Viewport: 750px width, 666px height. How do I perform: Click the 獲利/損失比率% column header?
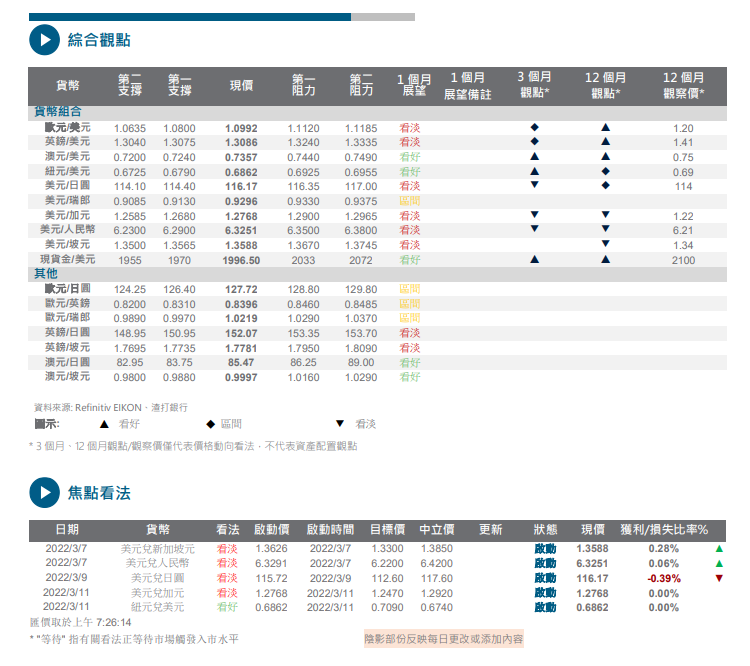point(664,530)
